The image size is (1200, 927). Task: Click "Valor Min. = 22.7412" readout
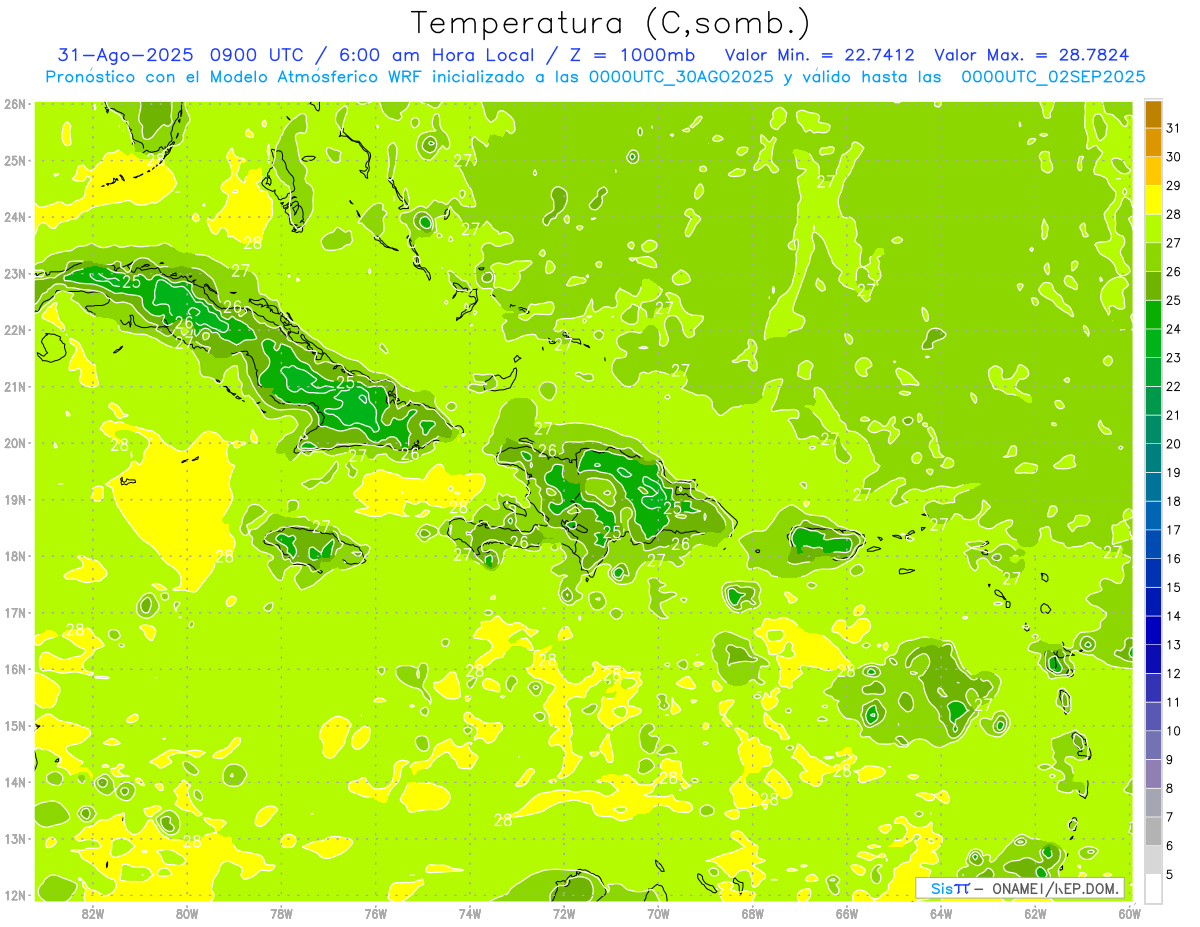[819, 56]
